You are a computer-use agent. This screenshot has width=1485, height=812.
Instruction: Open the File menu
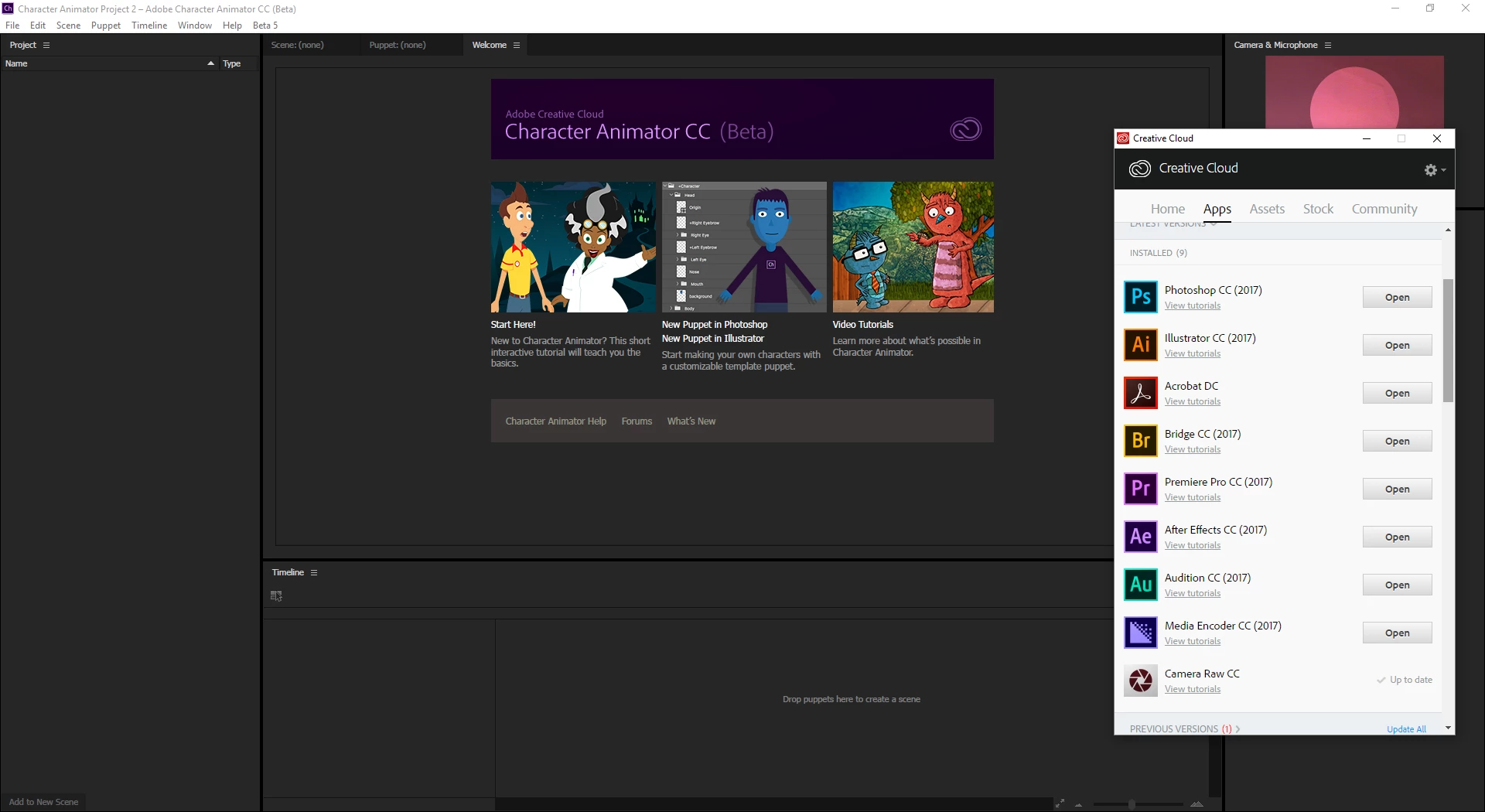tap(12, 26)
